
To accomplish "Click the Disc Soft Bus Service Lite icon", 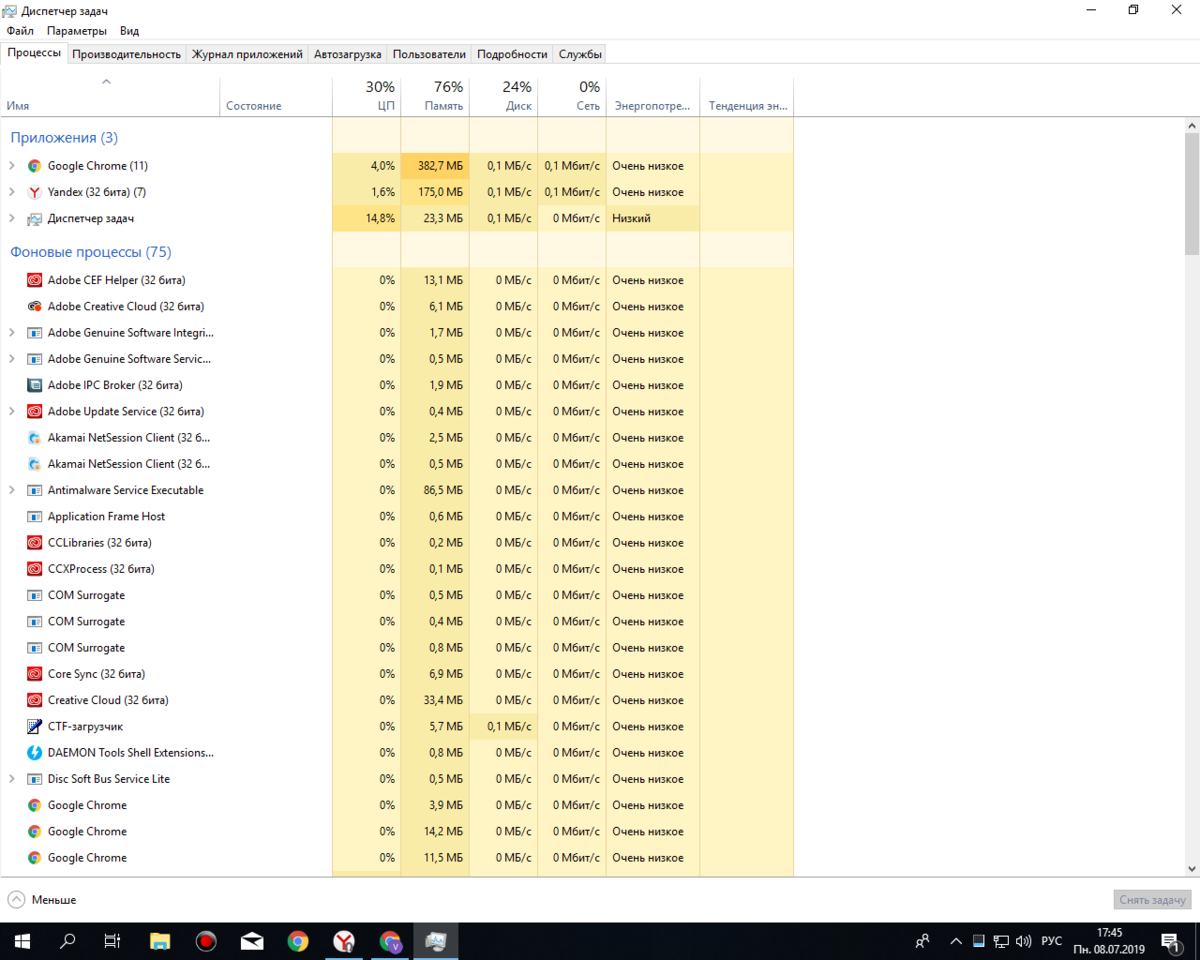I will coord(34,779).
